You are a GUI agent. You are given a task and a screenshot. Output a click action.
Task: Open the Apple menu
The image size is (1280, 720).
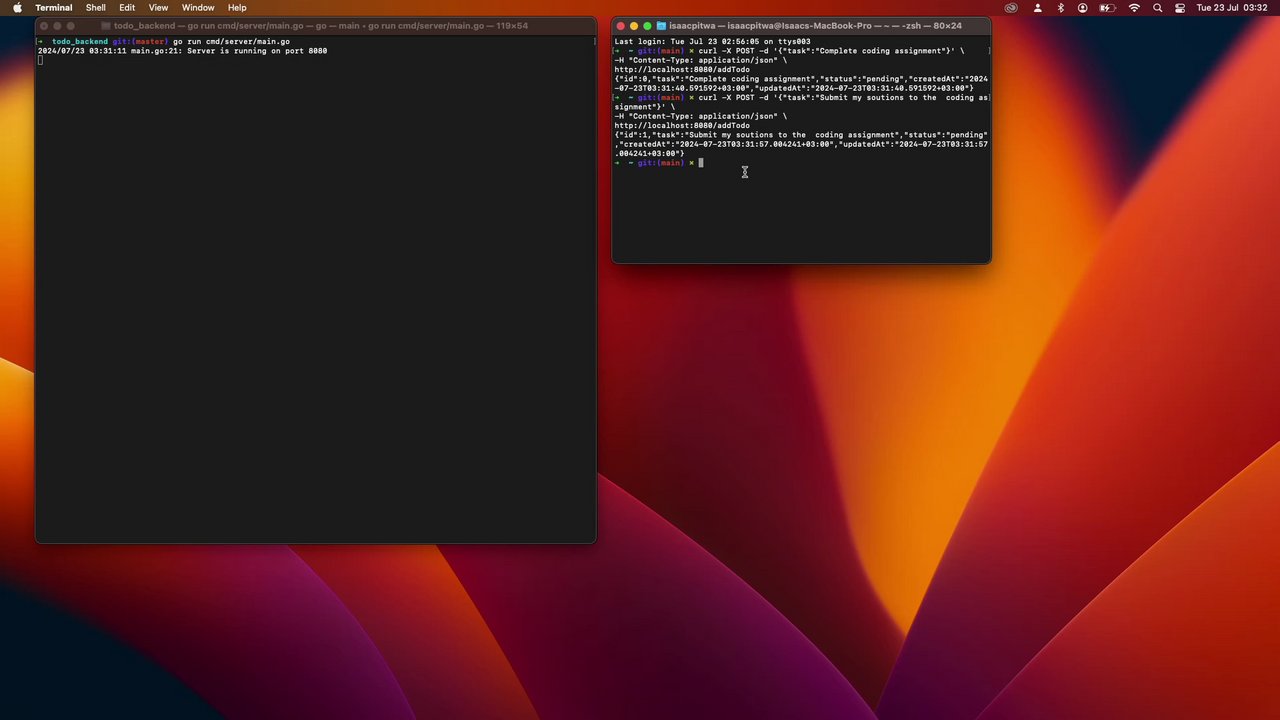pyautogui.click(x=17, y=8)
